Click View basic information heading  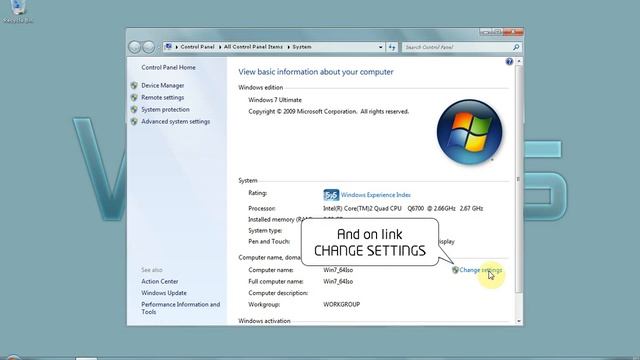[x=316, y=72]
